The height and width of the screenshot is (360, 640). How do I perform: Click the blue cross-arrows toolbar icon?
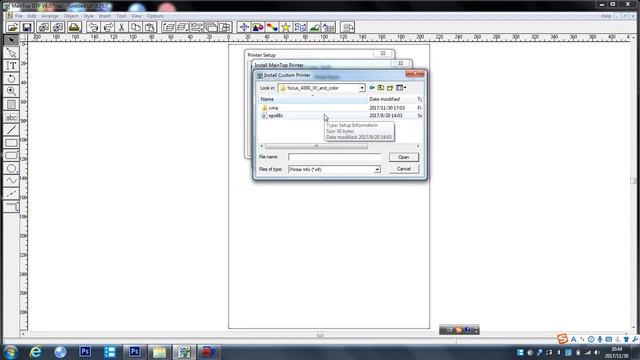point(244,27)
